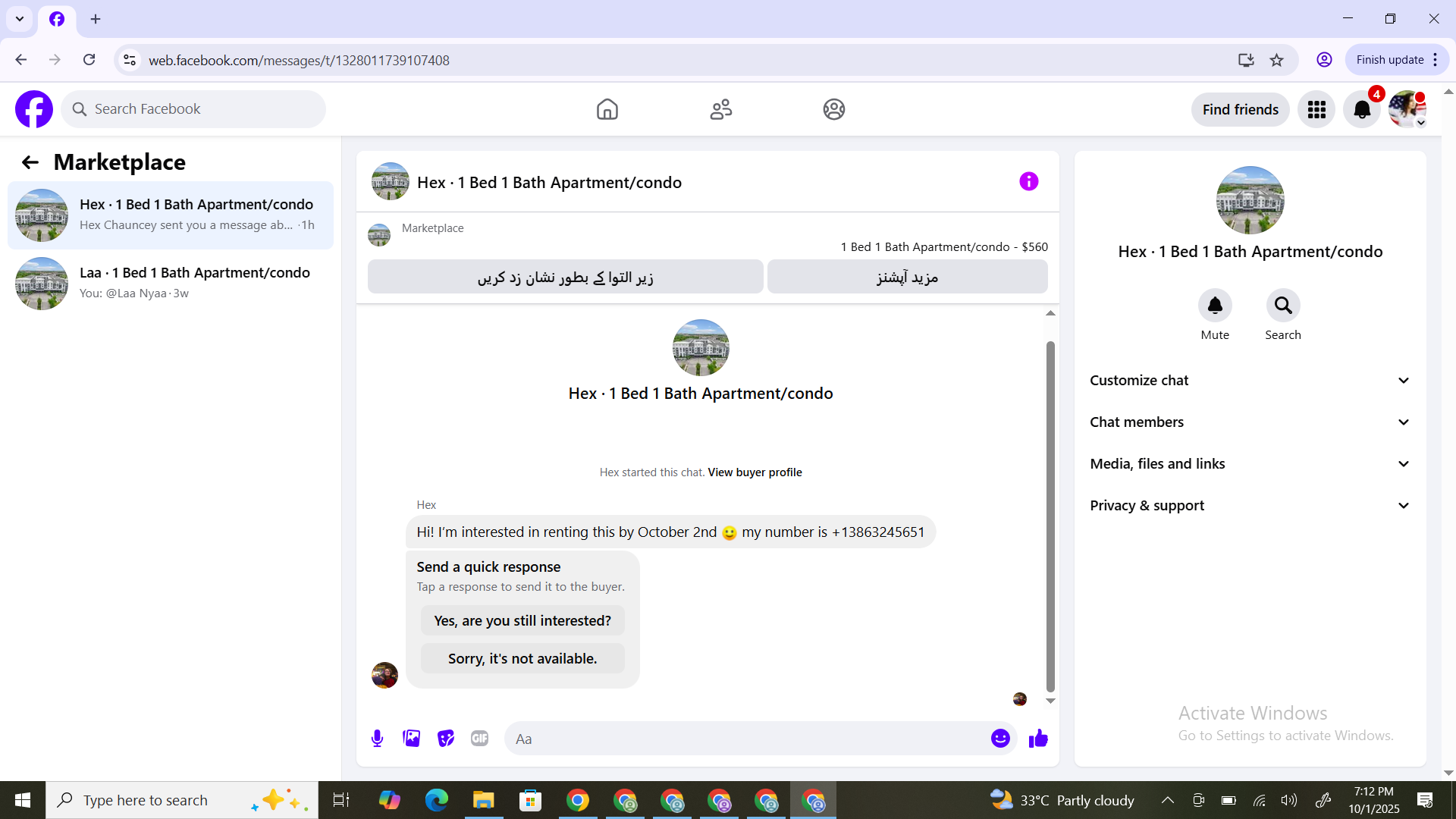Open the Chrome three-dot menu
Viewport: 1456px width, 819px height.
pyautogui.click(x=1436, y=60)
